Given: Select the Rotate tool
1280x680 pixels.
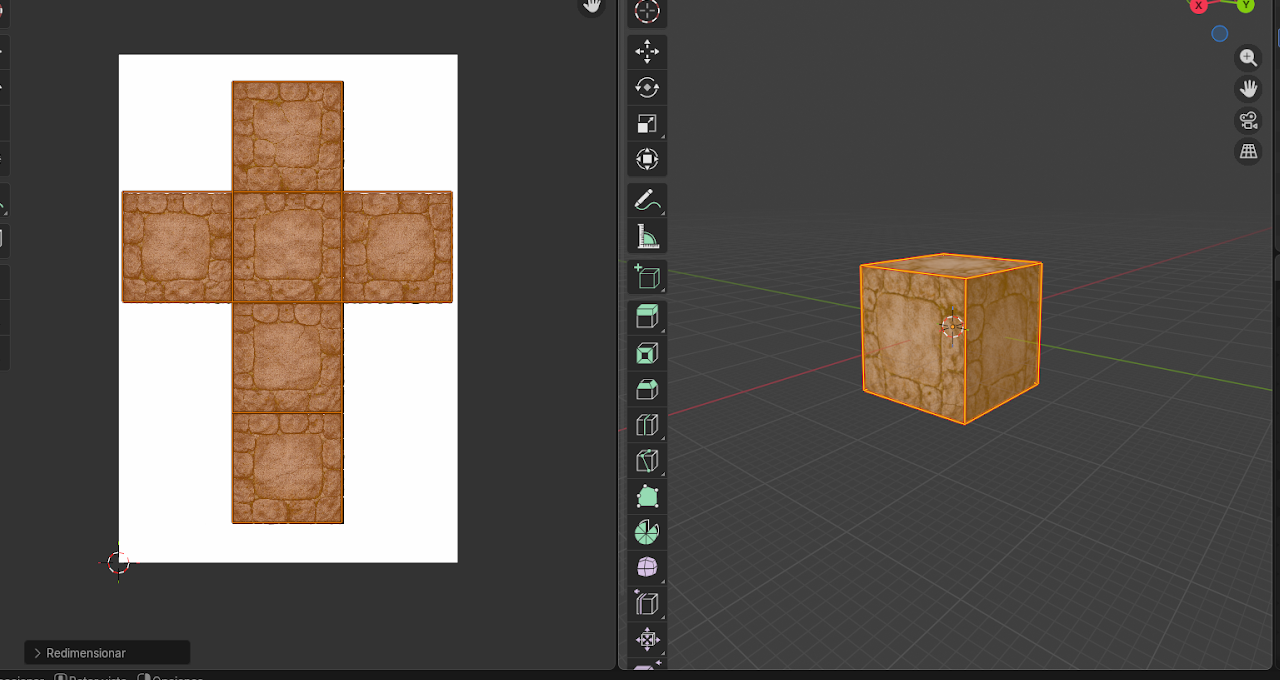Looking at the screenshot, I should 647,88.
